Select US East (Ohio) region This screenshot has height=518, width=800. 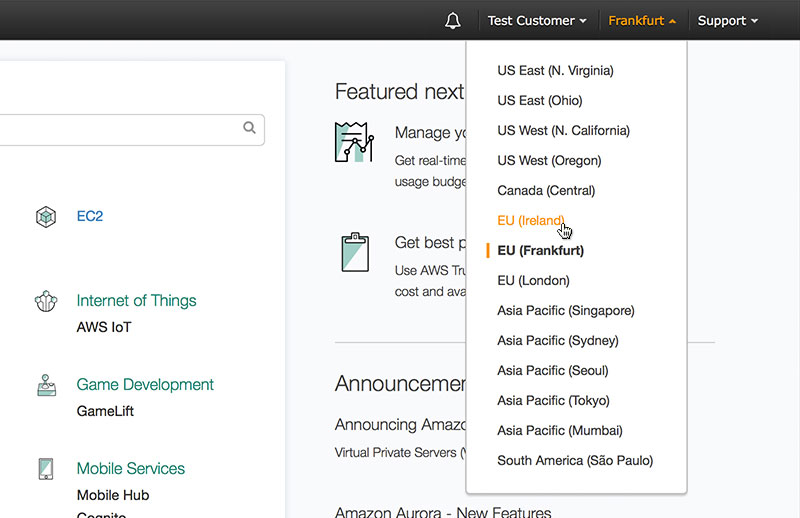[x=540, y=101]
